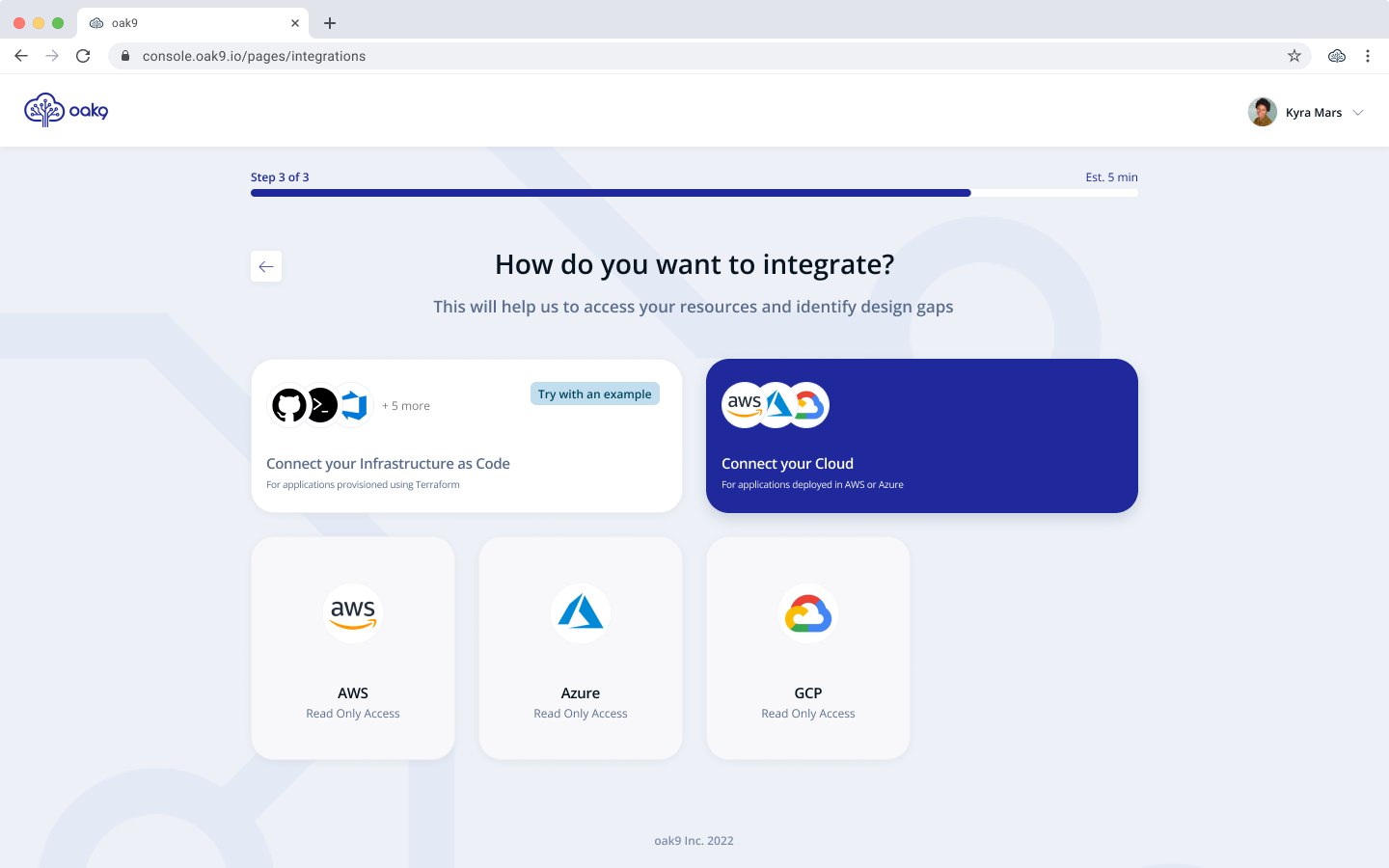Click the Kyra Mars user name

click(1314, 113)
